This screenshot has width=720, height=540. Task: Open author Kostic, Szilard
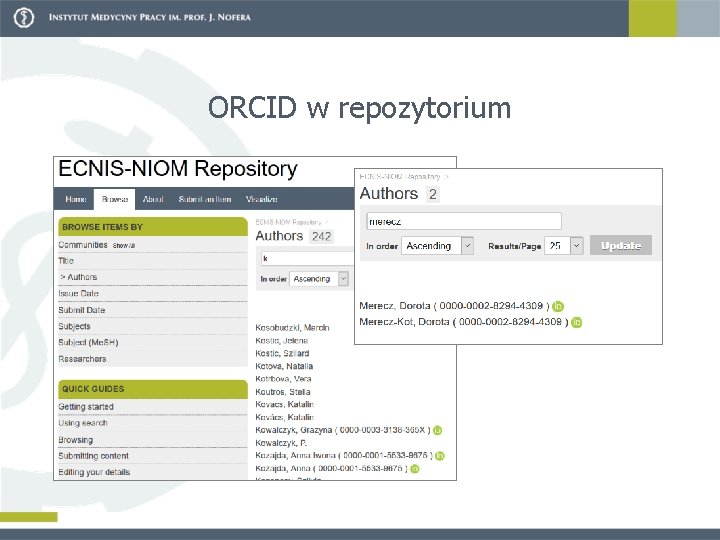pos(282,353)
